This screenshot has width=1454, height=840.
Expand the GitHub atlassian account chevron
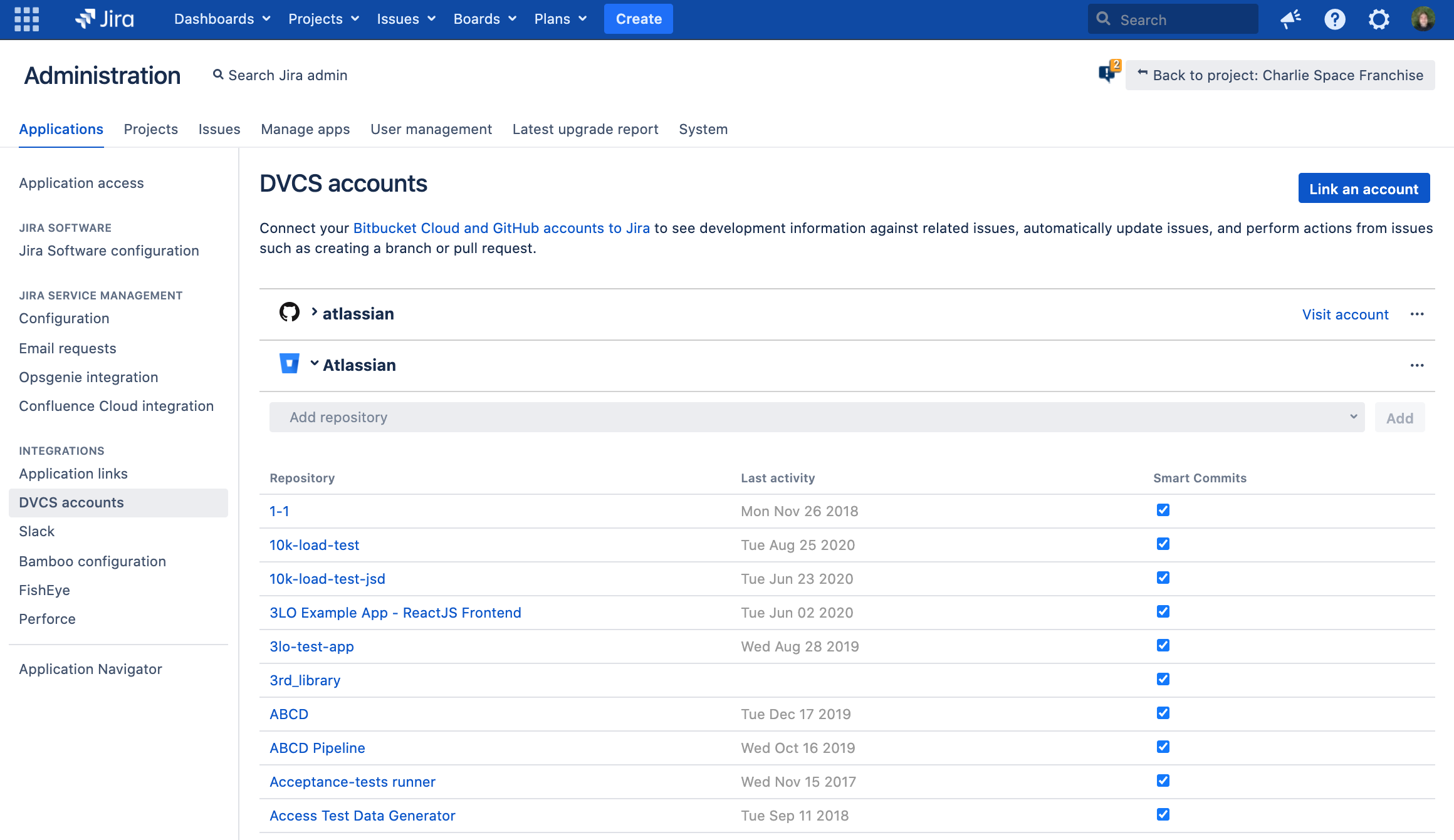[315, 312]
